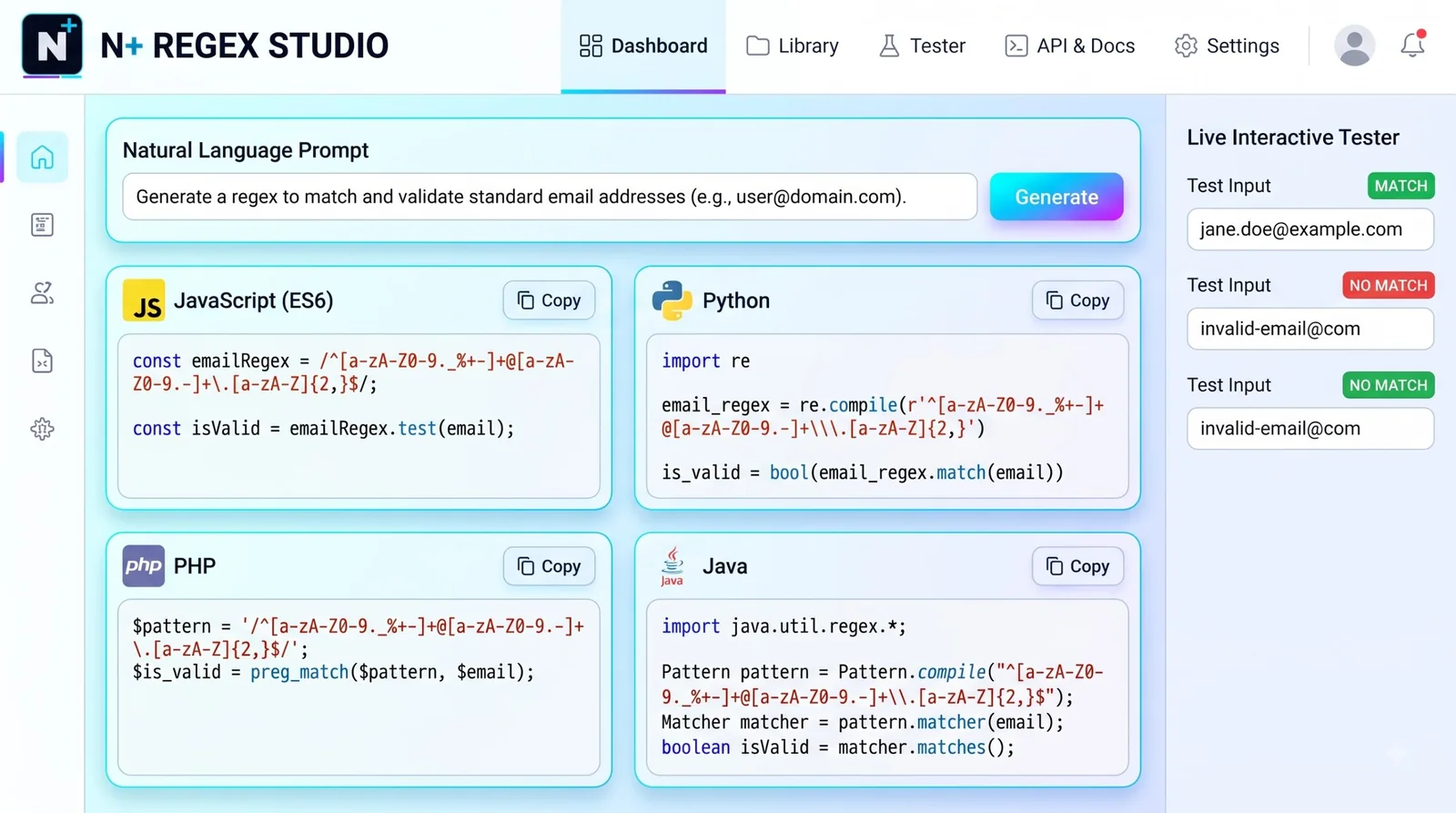This screenshot has width=1456, height=813.
Task: Click the line "Matcher matcher = pattern.matcher(email);"
Action: pyautogui.click(x=863, y=722)
